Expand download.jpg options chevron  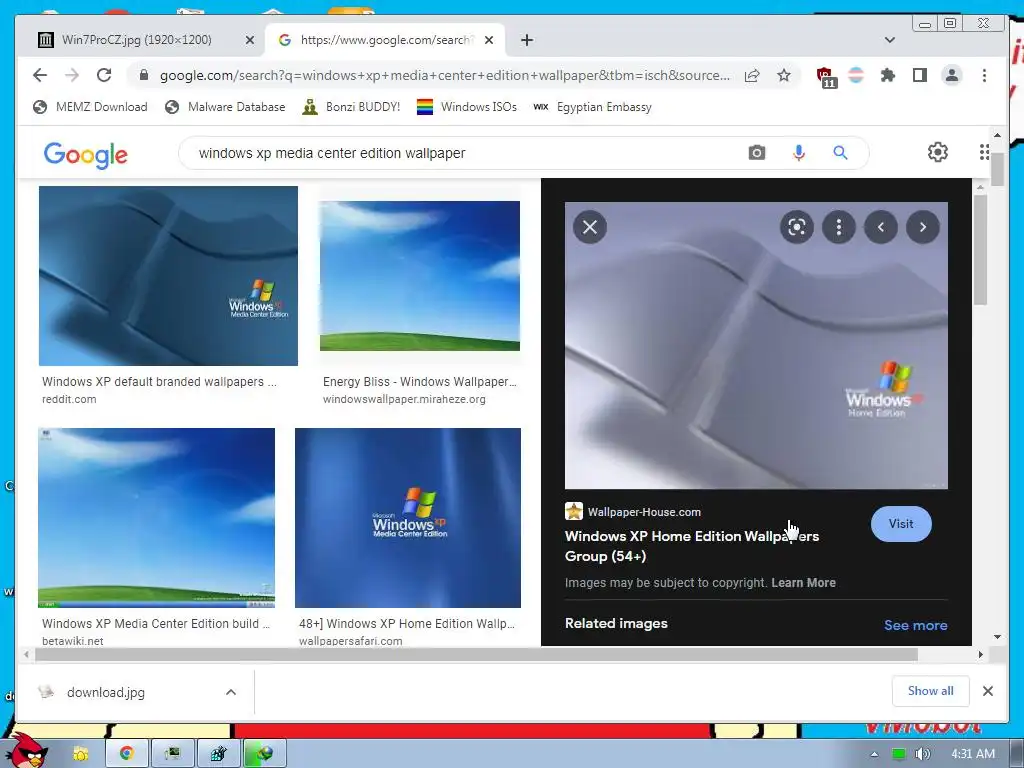231,692
